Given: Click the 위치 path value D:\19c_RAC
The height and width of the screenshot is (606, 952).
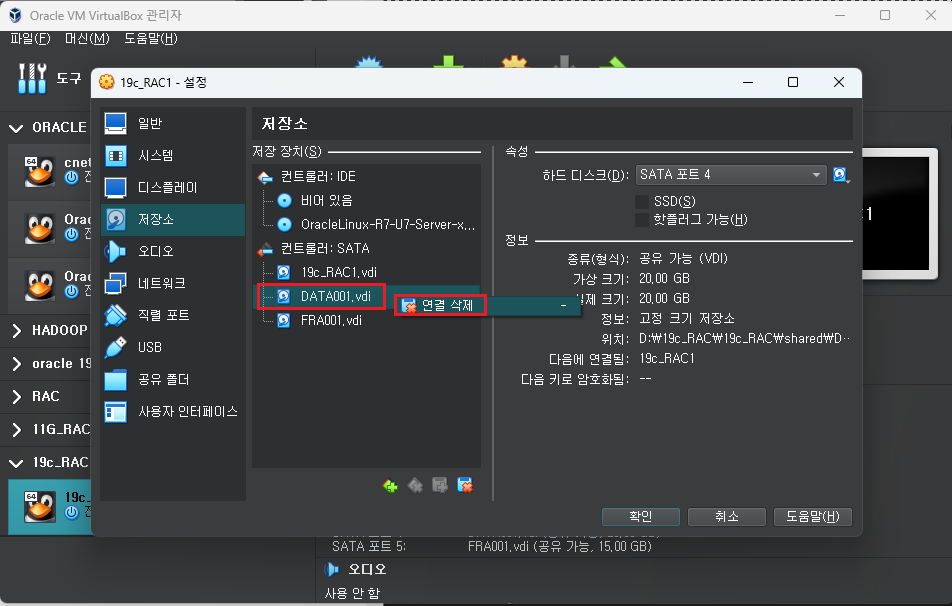Looking at the screenshot, I should [x=744, y=338].
